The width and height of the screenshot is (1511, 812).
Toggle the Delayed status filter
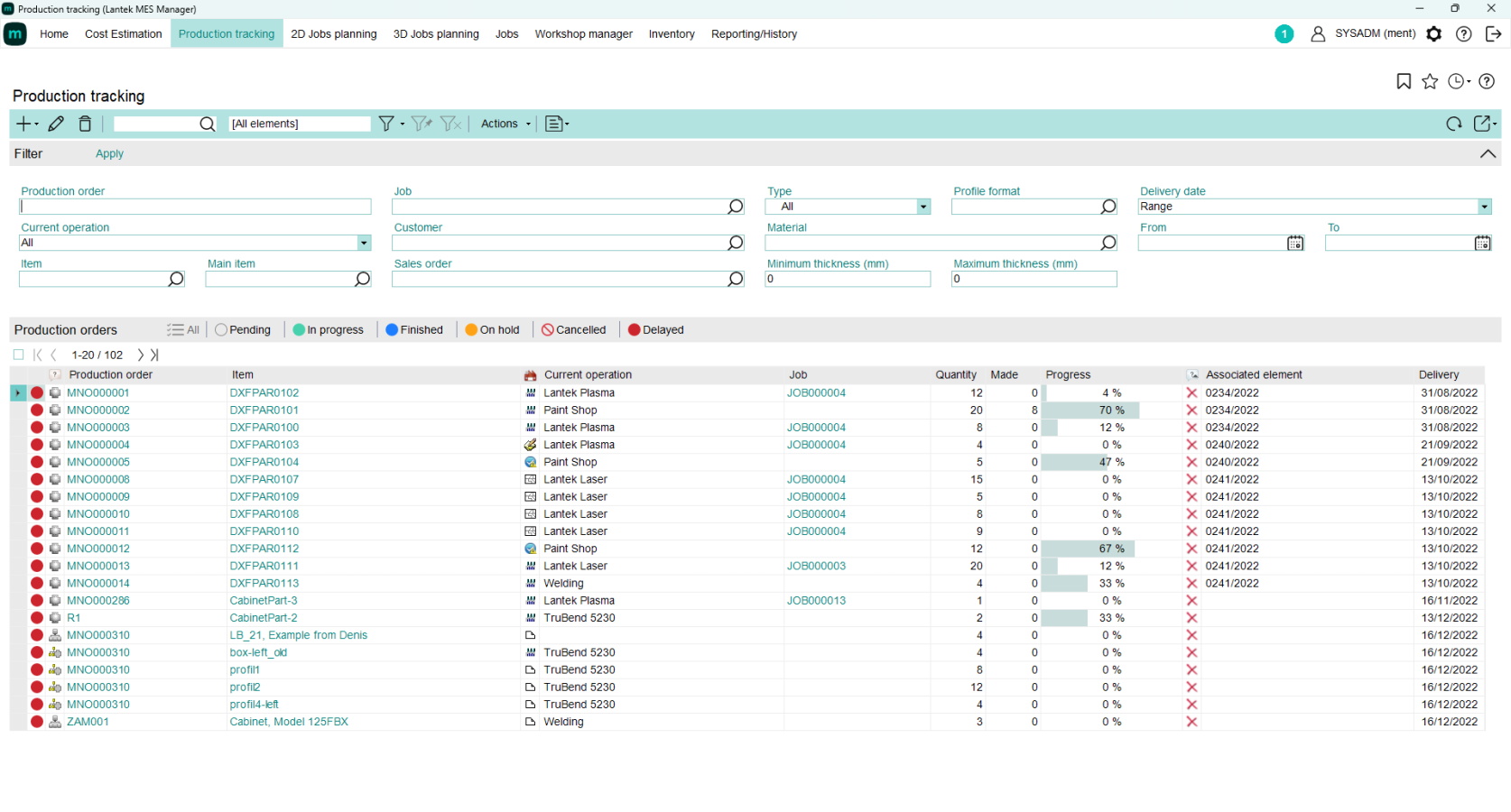(x=655, y=330)
